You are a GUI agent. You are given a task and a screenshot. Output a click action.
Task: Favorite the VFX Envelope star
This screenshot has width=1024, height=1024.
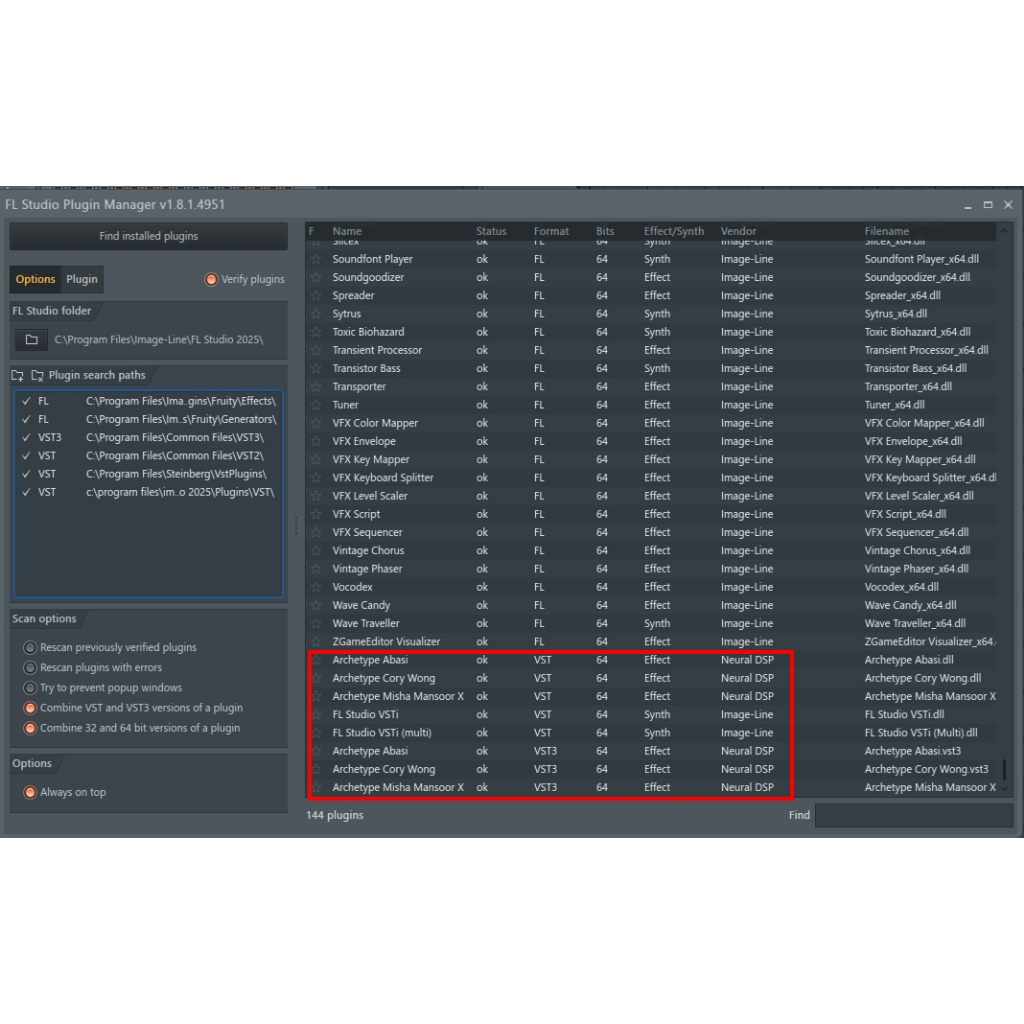[x=316, y=441]
